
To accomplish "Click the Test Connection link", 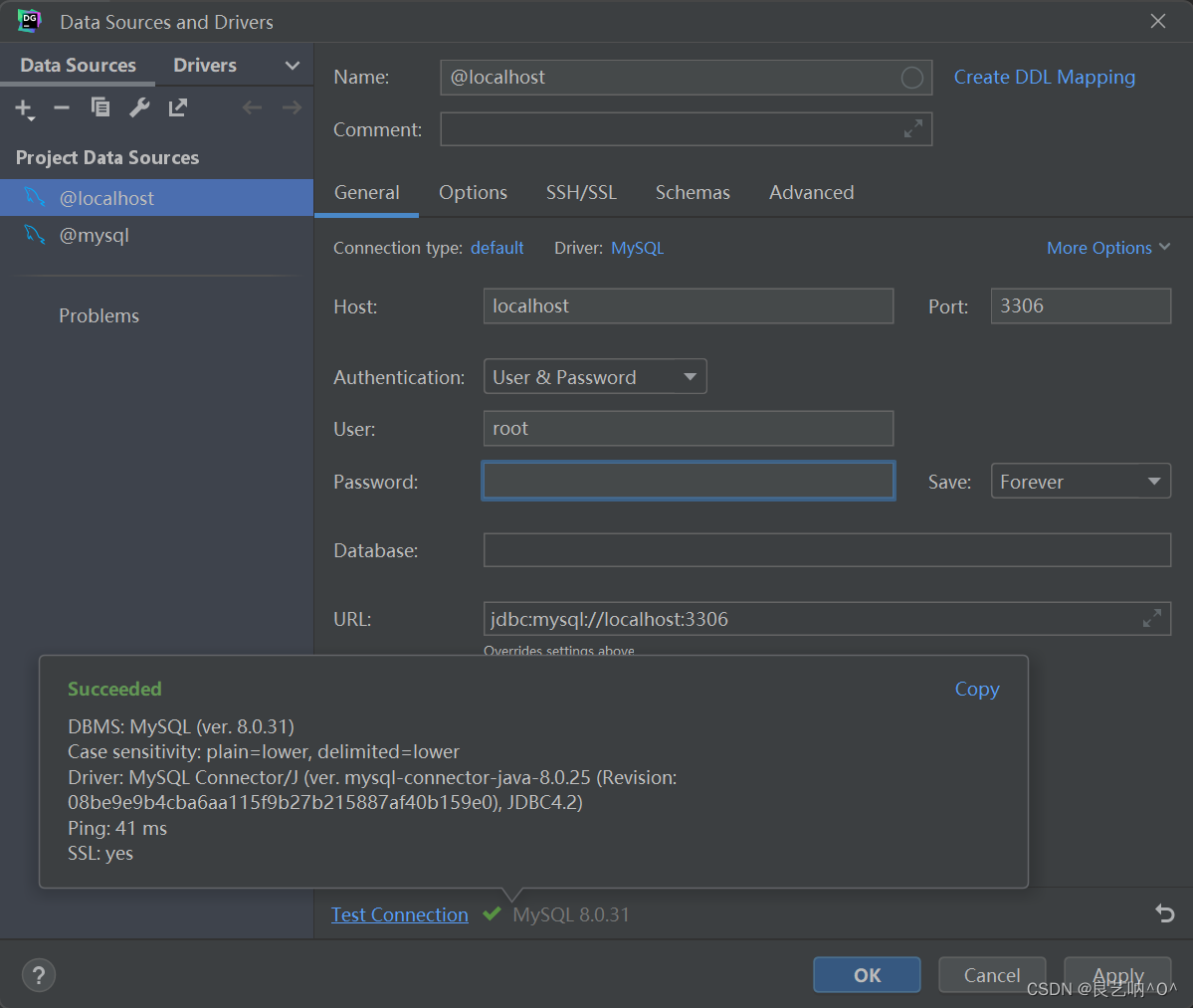I will pyautogui.click(x=399, y=914).
